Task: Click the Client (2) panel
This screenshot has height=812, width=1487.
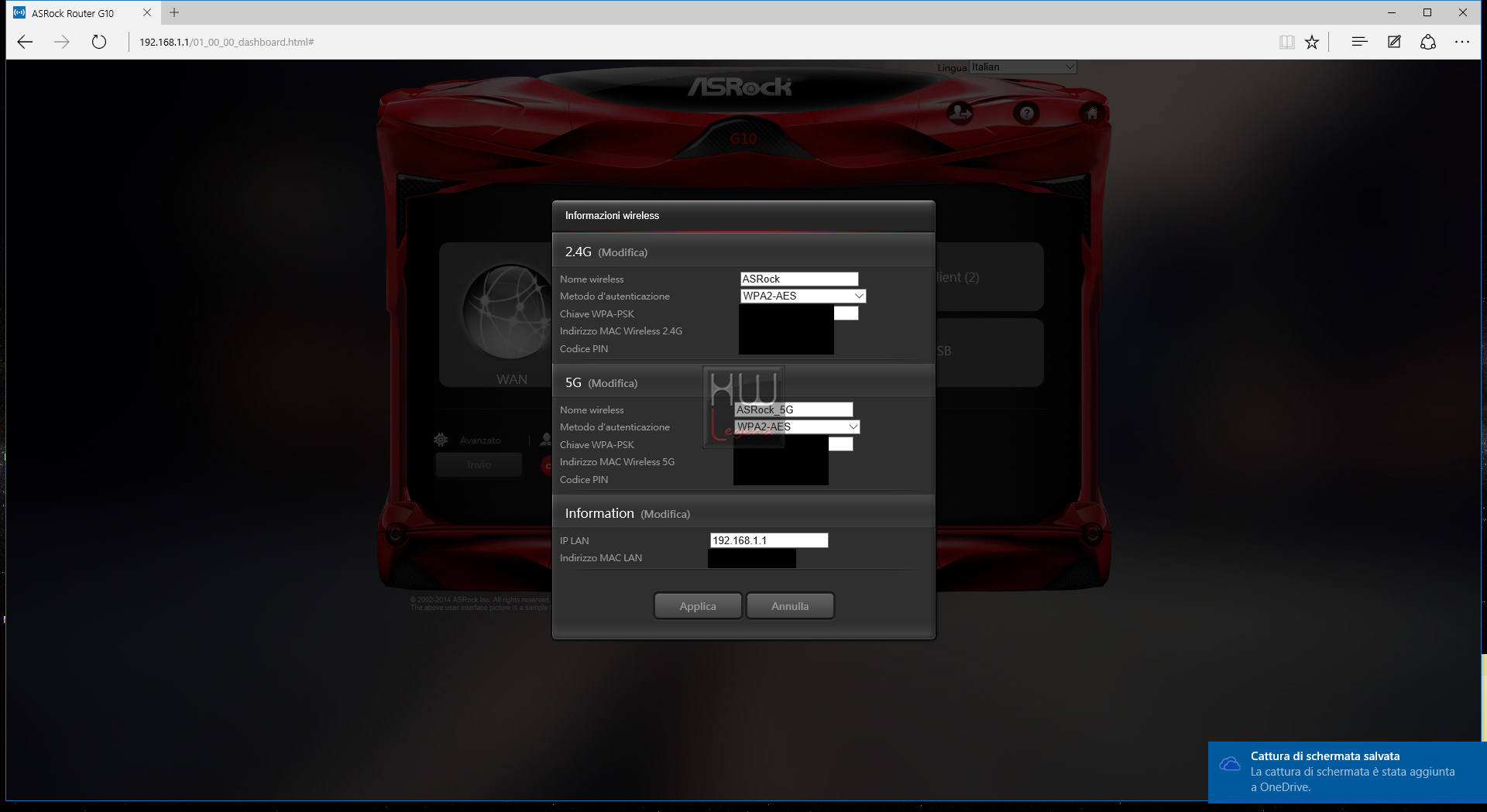Action: click(989, 277)
